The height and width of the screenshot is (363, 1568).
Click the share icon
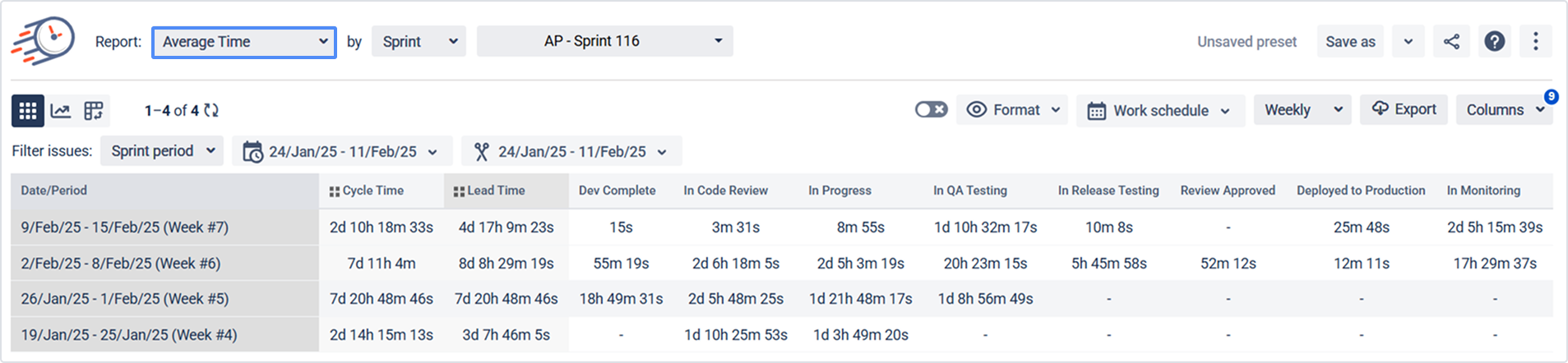tap(1451, 42)
